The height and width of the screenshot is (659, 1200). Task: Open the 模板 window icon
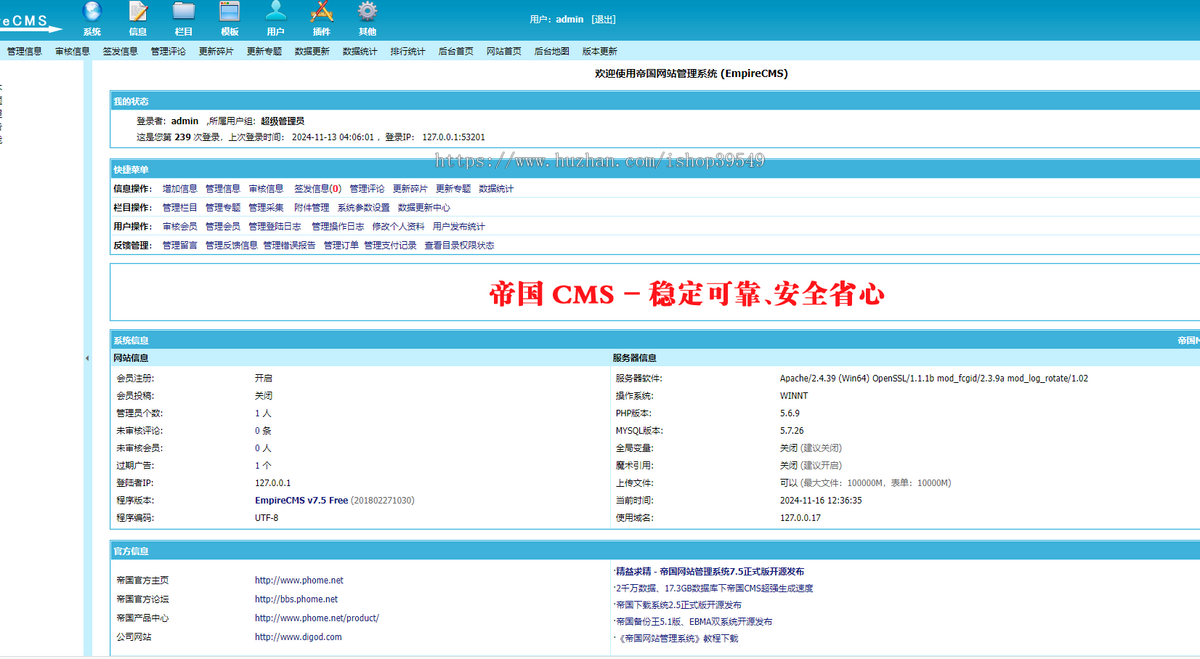(x=230, y=12)
